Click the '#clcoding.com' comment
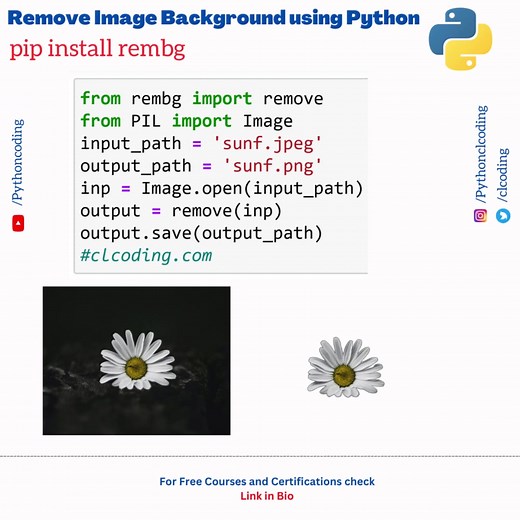 coord(146,256)
